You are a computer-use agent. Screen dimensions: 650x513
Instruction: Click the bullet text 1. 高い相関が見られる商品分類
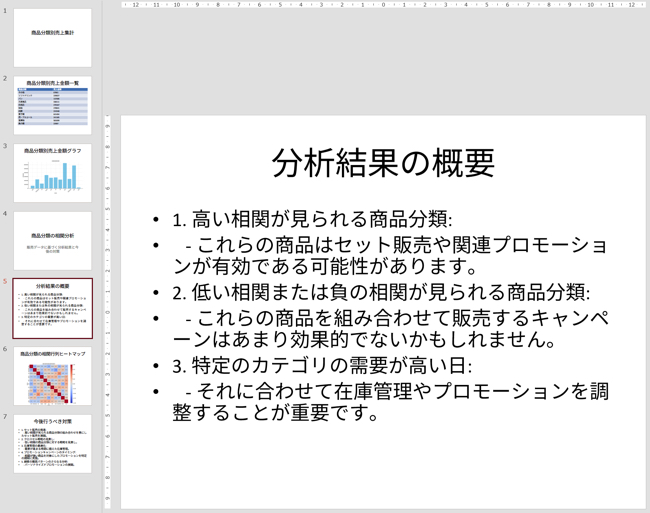point(312,219)
